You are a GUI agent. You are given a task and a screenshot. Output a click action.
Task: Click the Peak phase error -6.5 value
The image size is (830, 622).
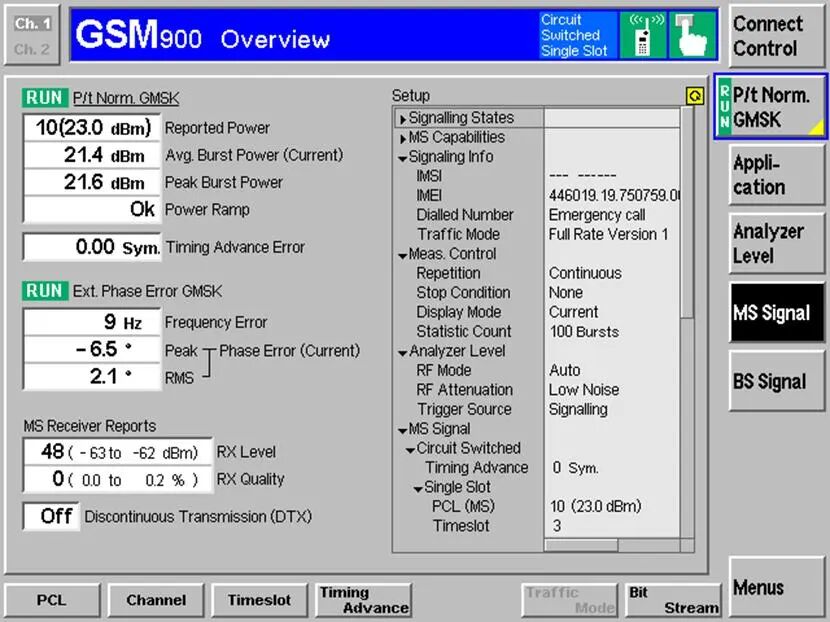pyautogui.click(x=92, y=349)
